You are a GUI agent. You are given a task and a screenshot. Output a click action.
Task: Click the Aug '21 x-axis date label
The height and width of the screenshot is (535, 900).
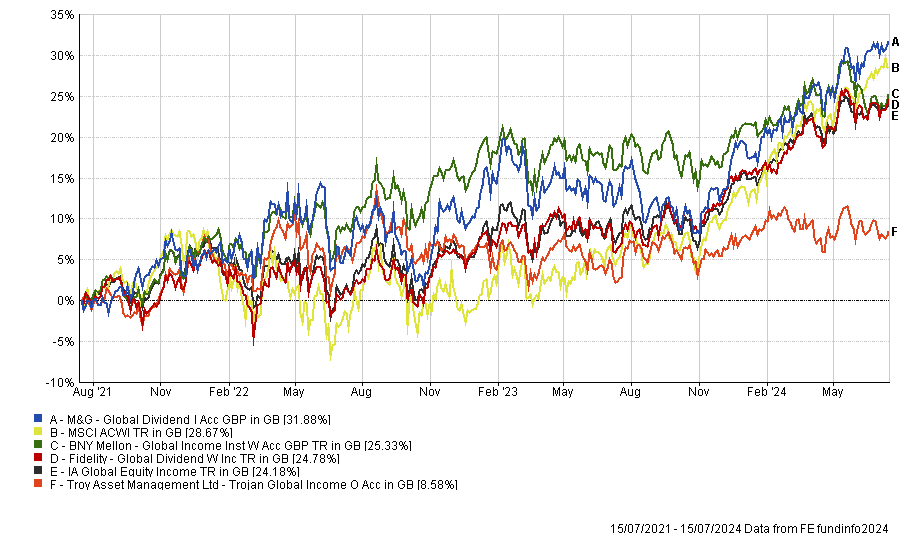91,394
